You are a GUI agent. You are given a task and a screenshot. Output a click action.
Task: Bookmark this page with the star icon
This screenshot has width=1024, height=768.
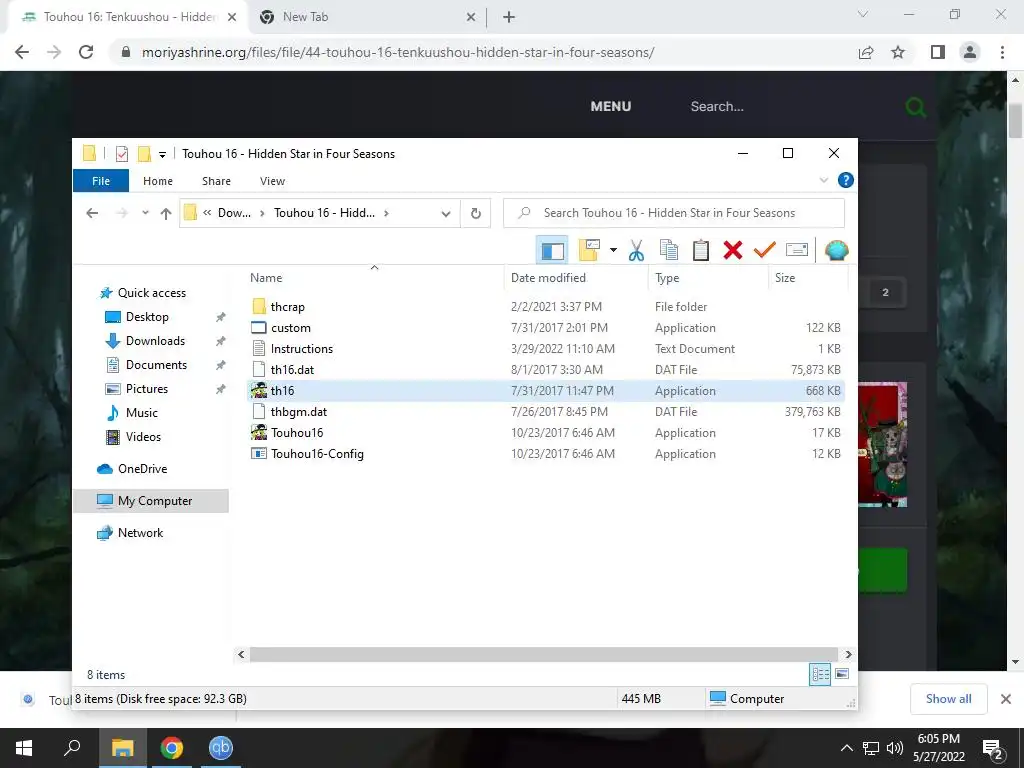898,52
